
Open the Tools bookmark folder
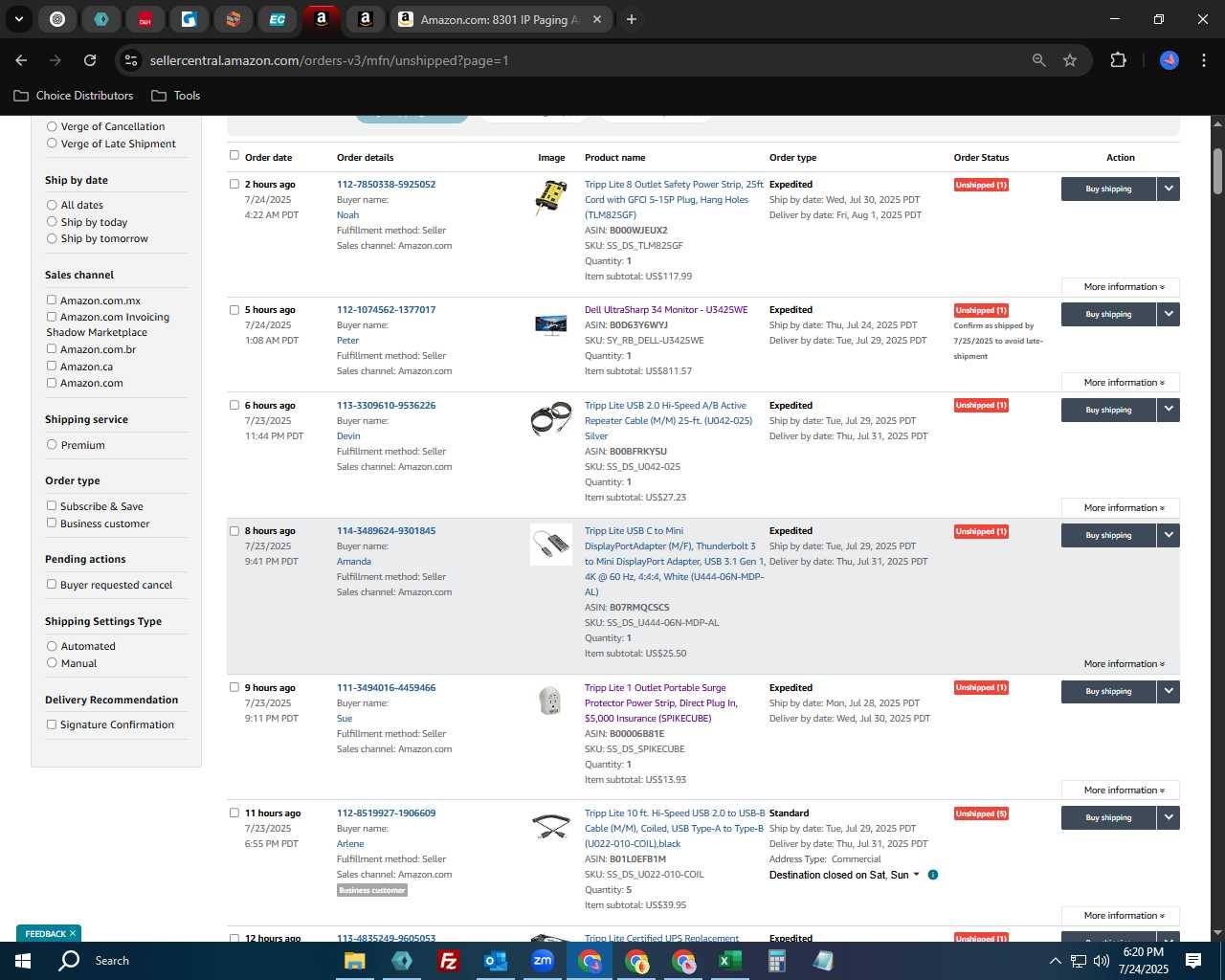click(x=176, y=96)
